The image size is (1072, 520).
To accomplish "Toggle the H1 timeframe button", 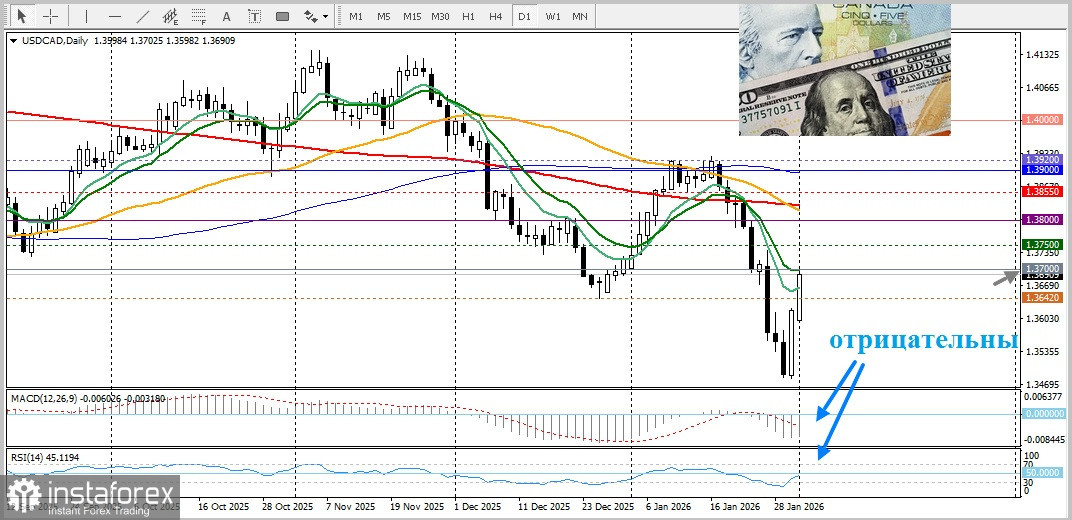I will [x=468, y=16].
